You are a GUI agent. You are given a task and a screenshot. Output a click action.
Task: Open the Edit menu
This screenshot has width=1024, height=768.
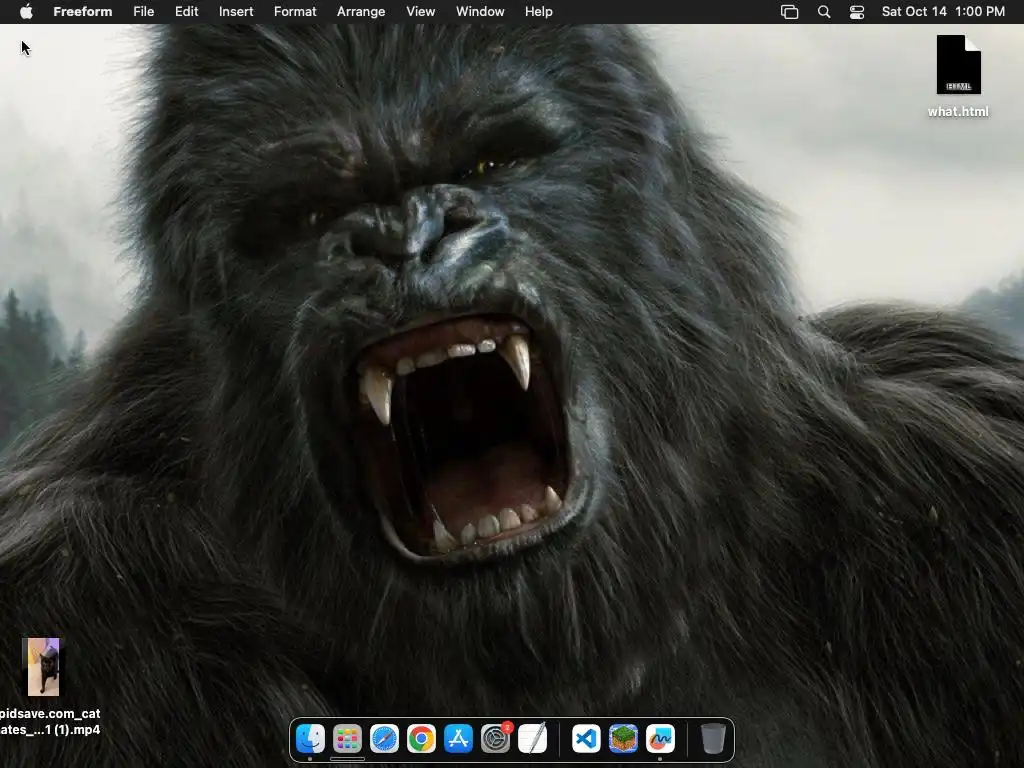(x=187, y=12)
